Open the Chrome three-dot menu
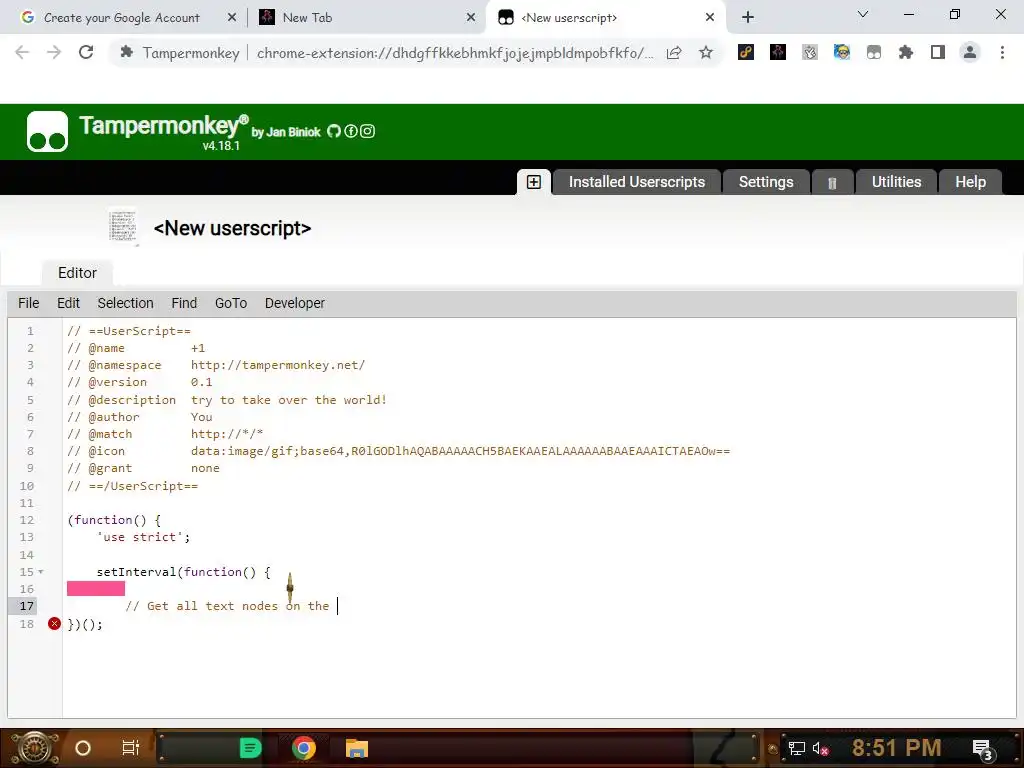This screenshot has width=1024, height=768. coord(1002,52)
